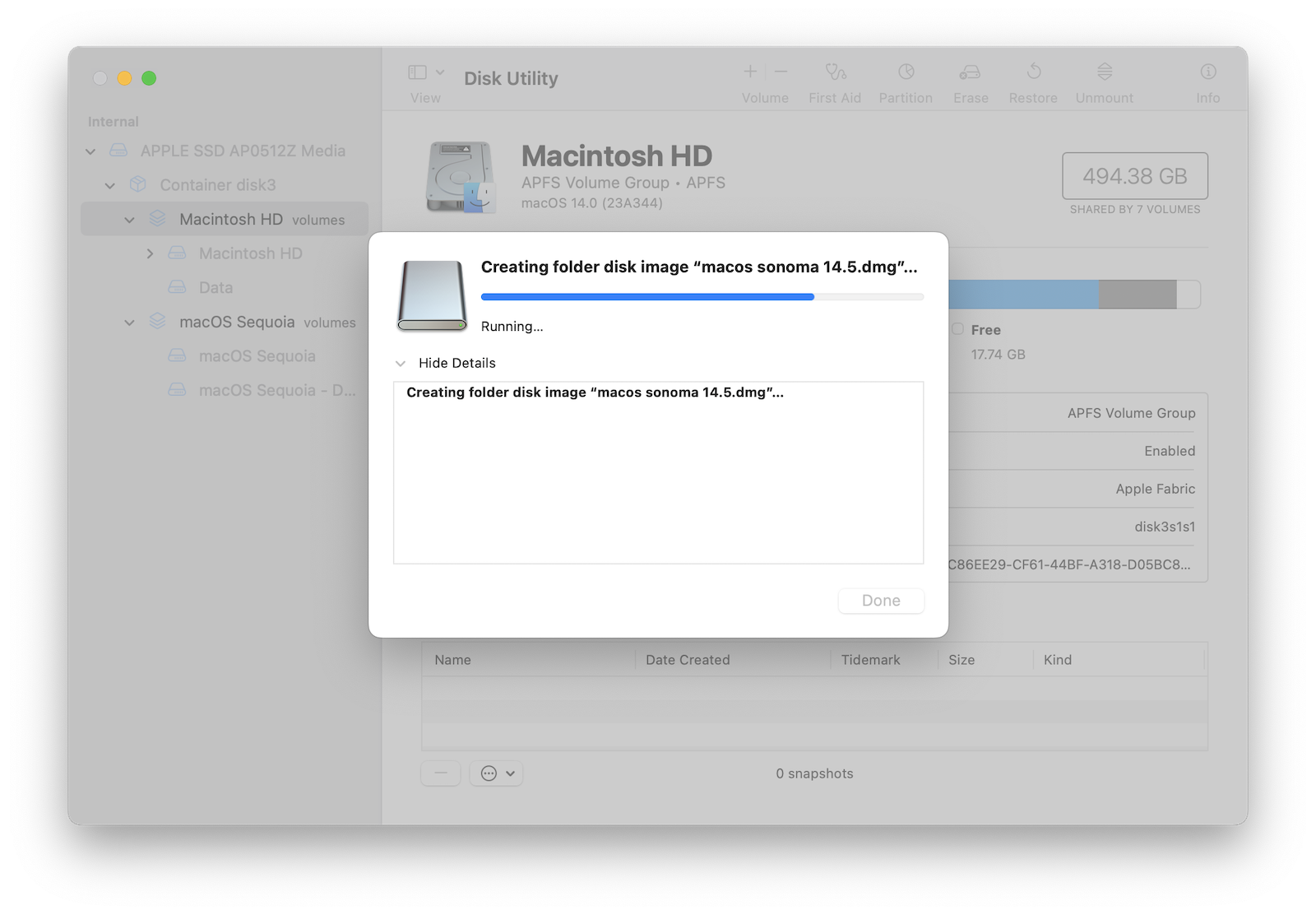1316x915 pixels.
Task: Click the Hide Details label
Action: pos(457,363)
